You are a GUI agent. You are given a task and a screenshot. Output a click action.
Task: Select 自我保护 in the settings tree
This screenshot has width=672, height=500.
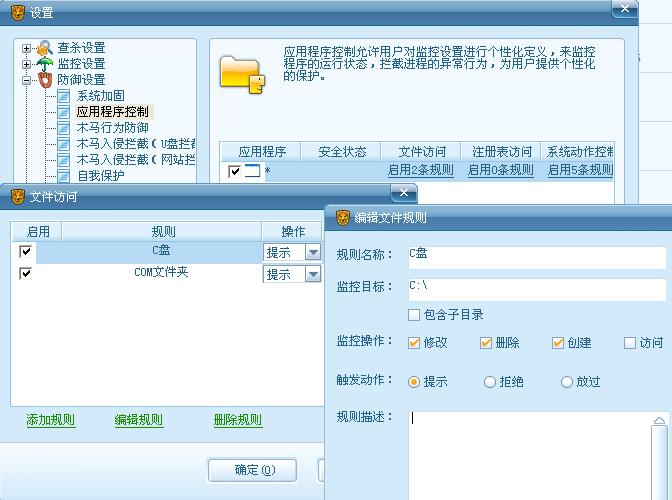101,176
